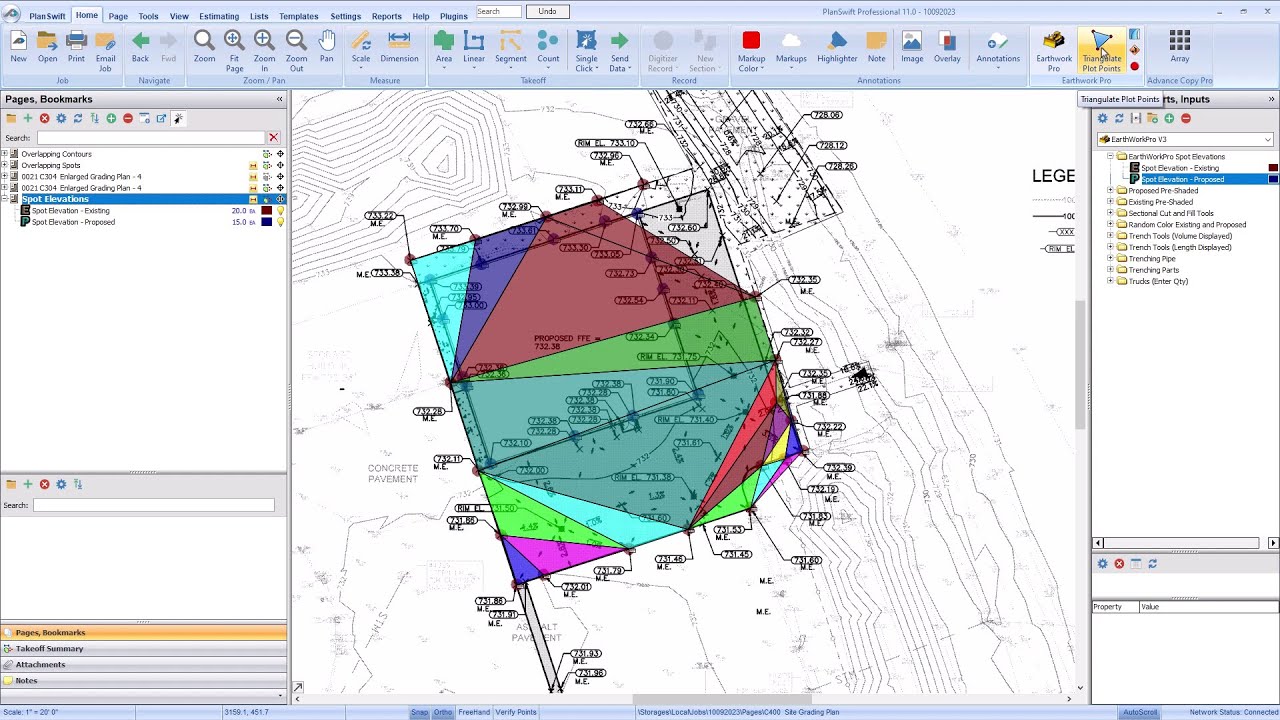Viewport: 1280px width, 720px height.
Task: Expand the Sectional Cut and Fill Tools folder
Action: pos(1110,213)
